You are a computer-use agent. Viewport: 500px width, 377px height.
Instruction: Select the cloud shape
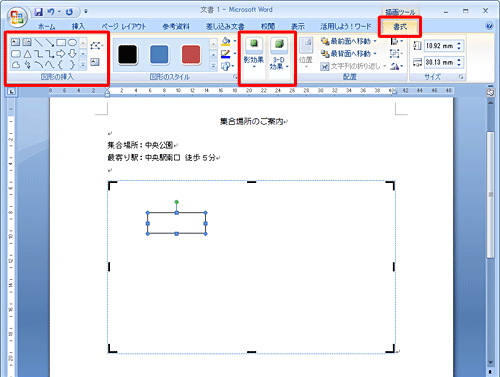16,65
